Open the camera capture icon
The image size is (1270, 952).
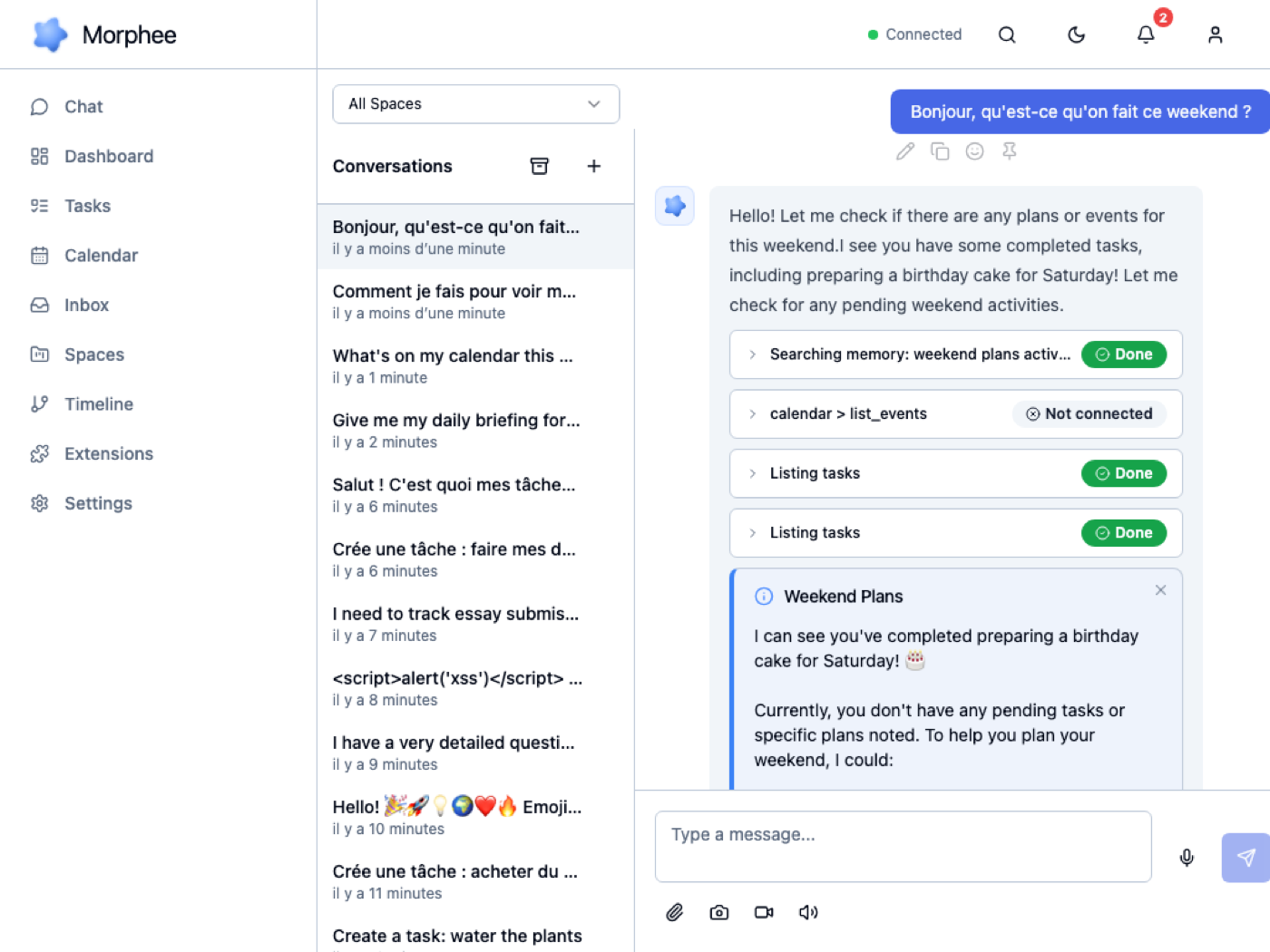[x=718, y=912]
